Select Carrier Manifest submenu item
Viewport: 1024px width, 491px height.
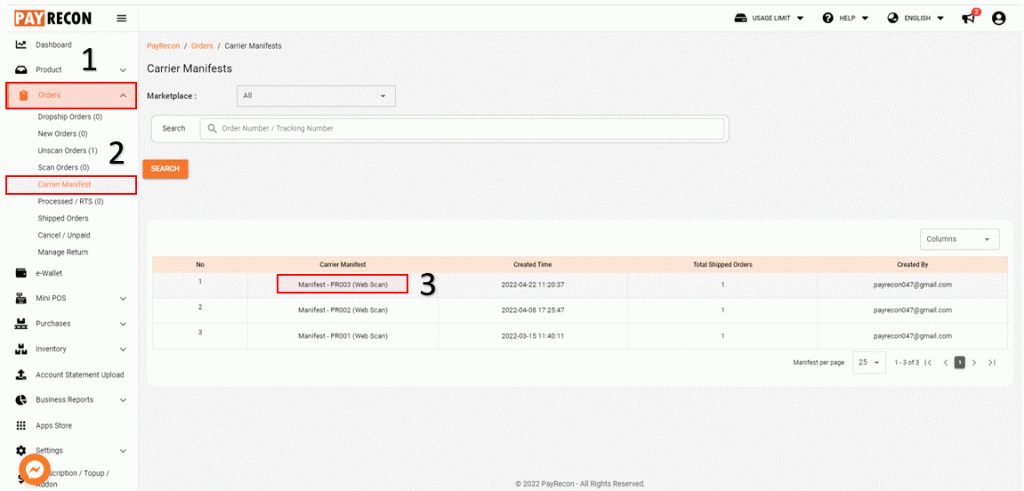click(x=64, y=185)
